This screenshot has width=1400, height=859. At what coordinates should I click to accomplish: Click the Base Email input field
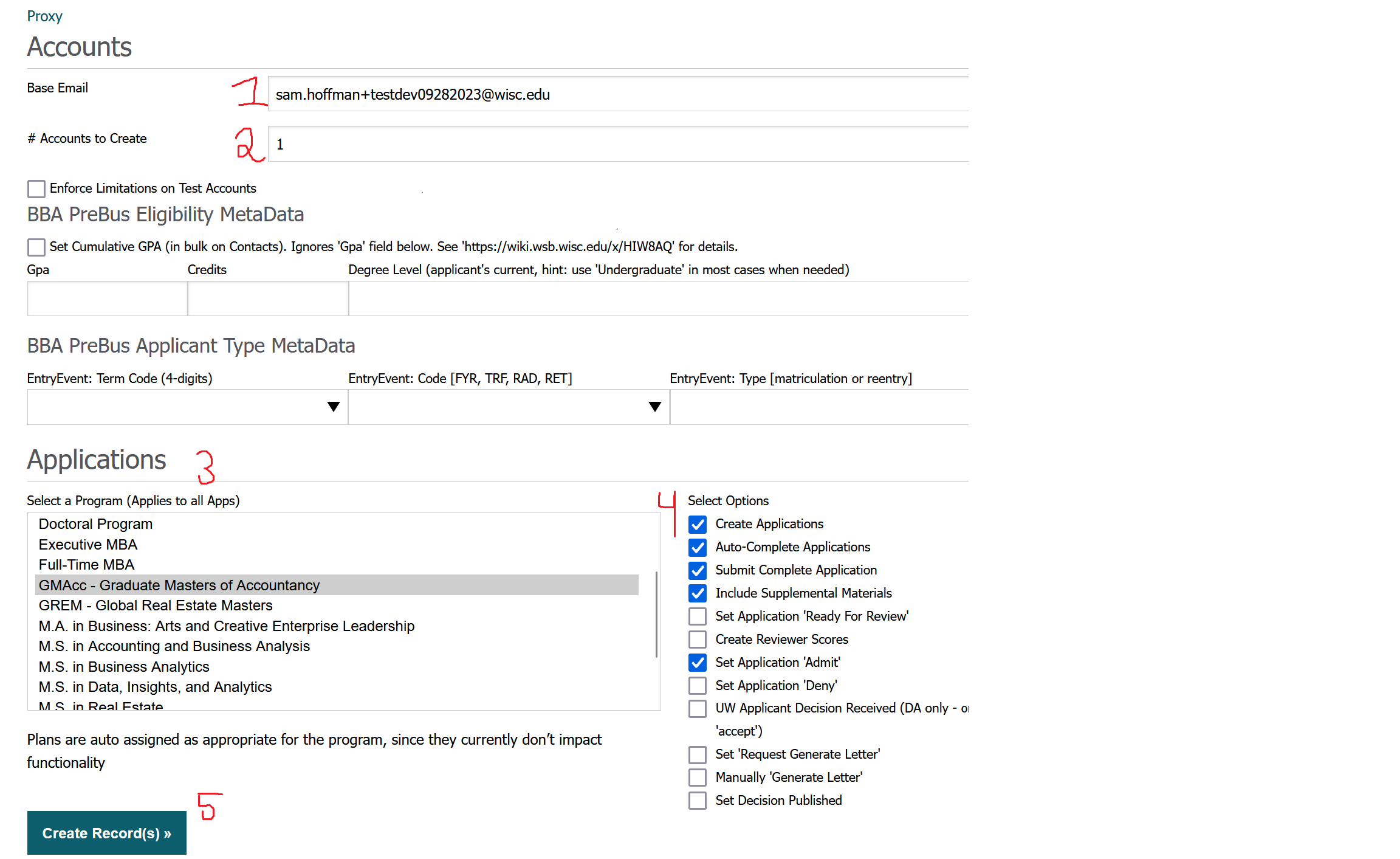[617, 94]
